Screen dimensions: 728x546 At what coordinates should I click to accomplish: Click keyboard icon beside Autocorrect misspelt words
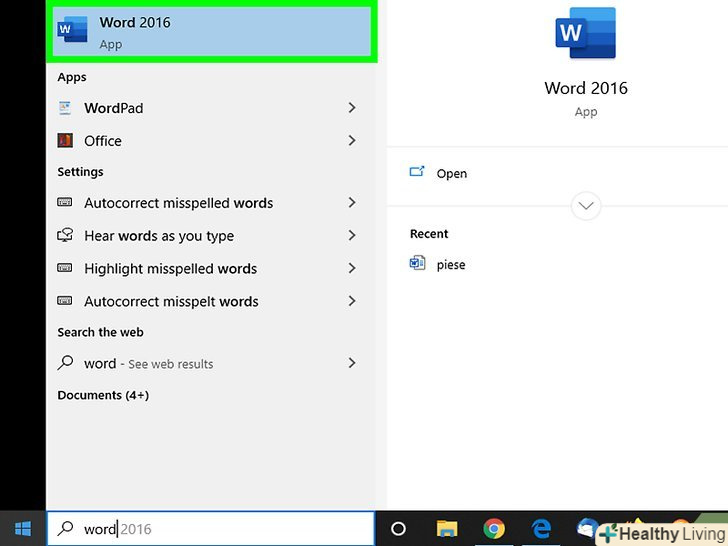pyautogui.click(x=65, y=301)
